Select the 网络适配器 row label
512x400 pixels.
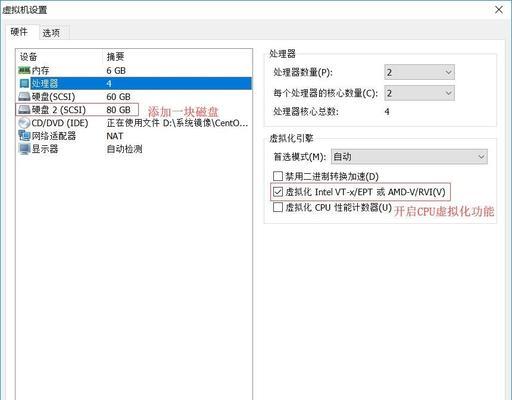tap(54, 136)
